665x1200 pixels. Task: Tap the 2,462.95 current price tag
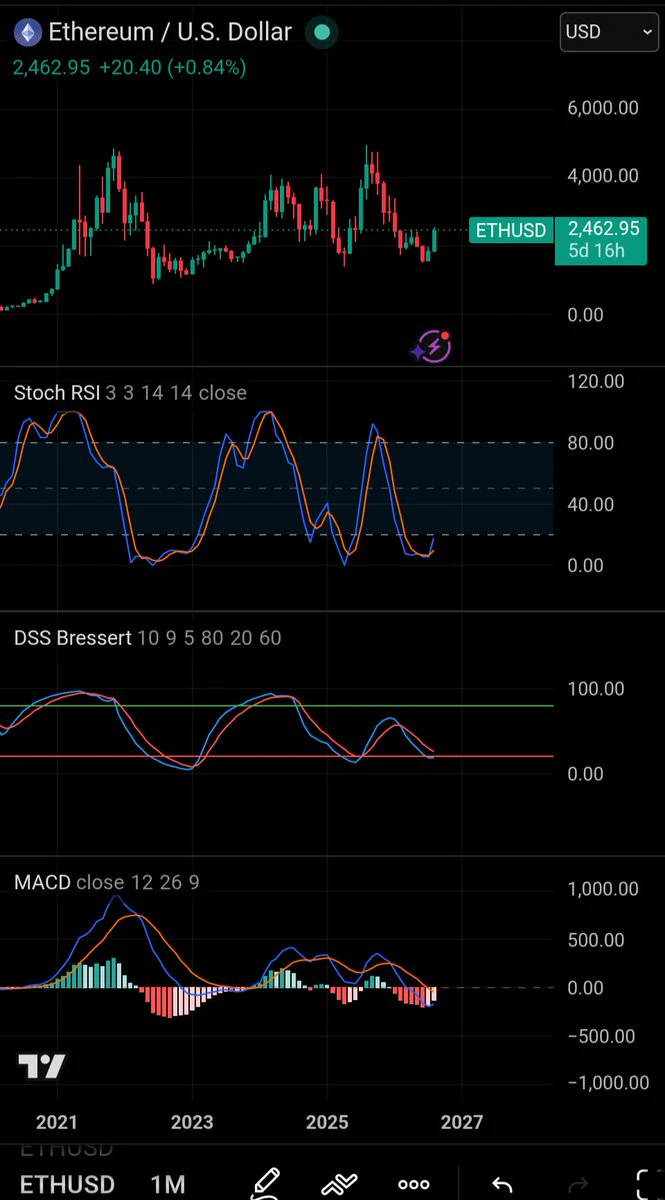click(603, 229)
